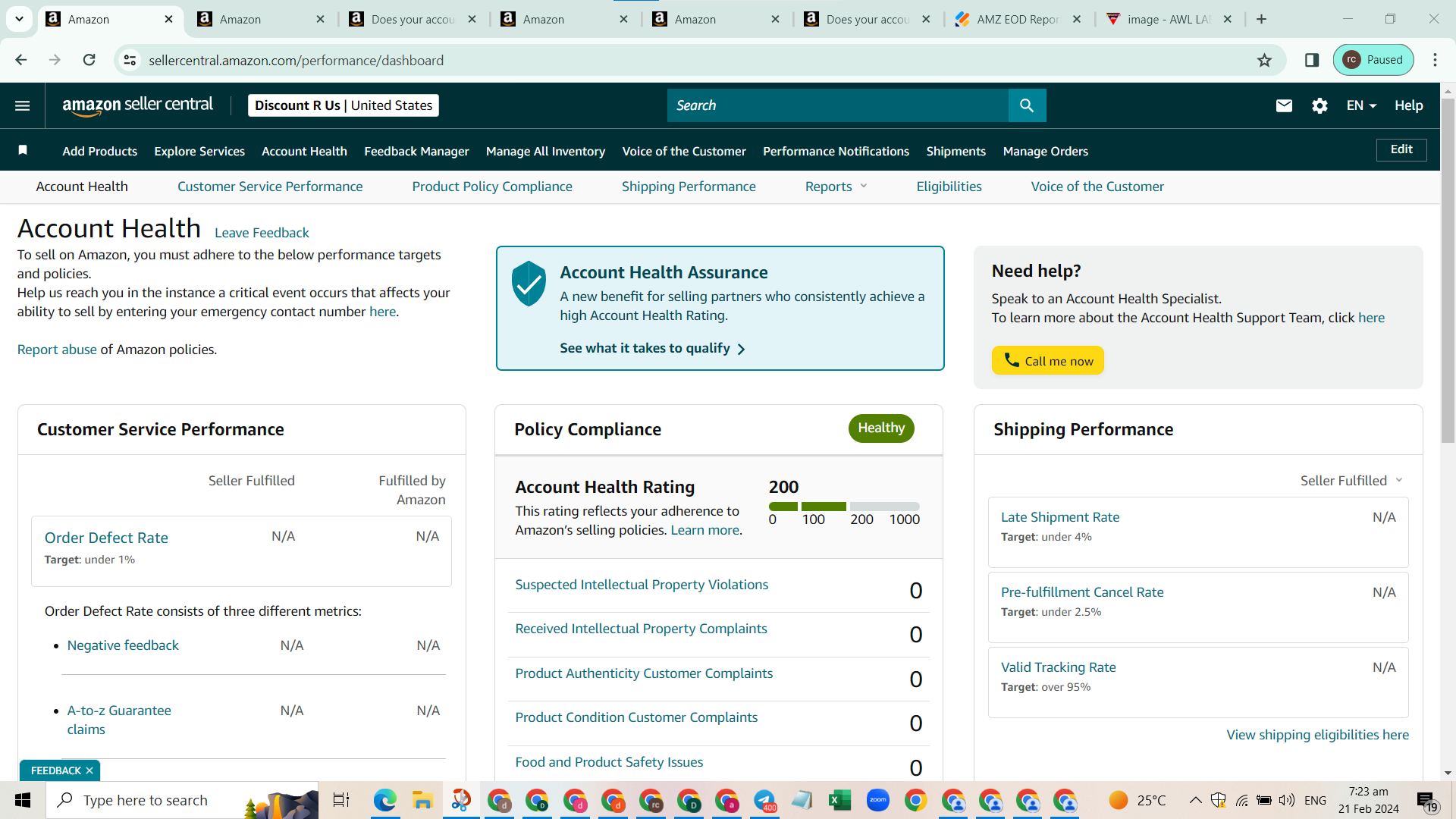Click the Help link in header
Image resolution: width=1456 pixels, height=819 pixels.
tap(1408, 105)
